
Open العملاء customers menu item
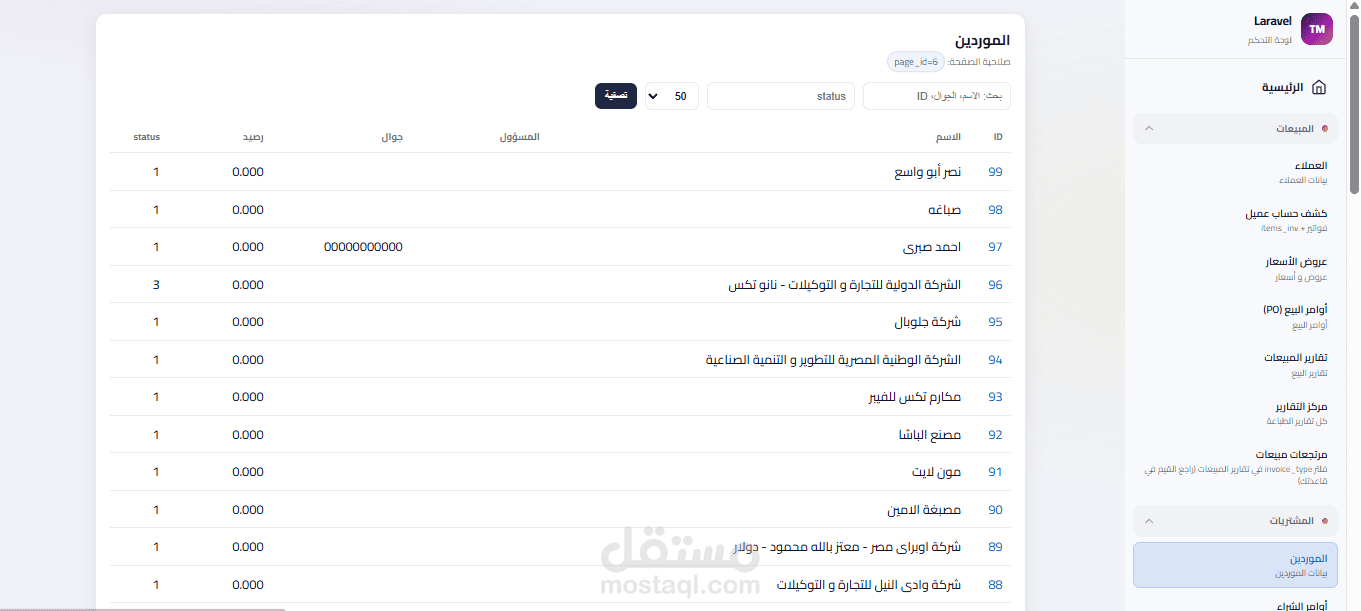pos(1235,172)
